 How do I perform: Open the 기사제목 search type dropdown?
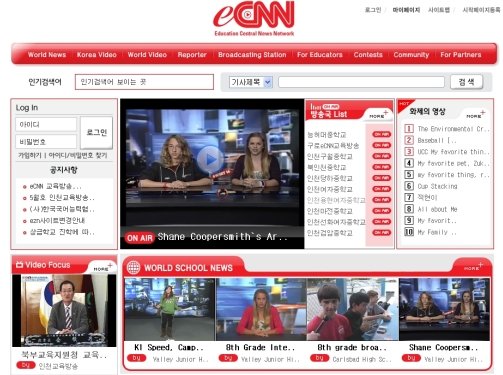[251, 82]
